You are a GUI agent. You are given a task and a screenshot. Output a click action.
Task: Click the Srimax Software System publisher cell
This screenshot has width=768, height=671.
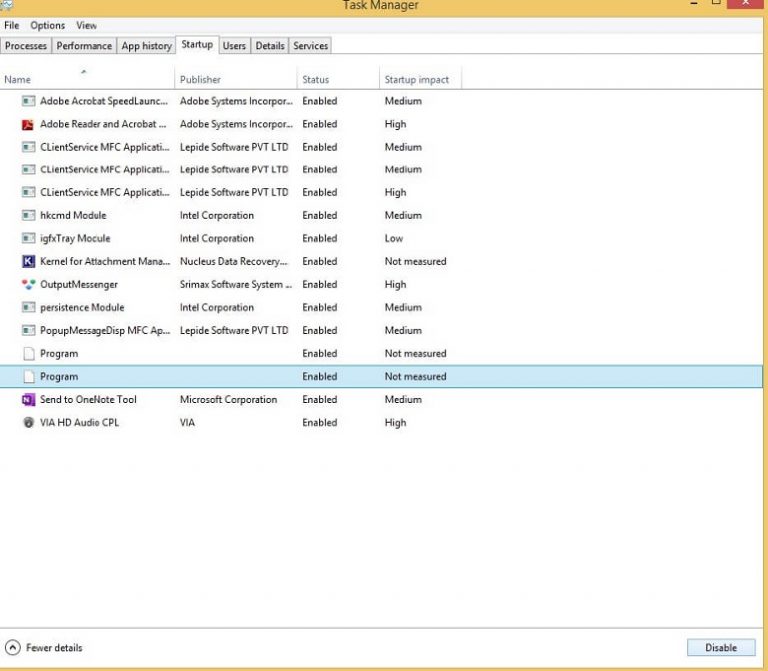click(236, 285)
